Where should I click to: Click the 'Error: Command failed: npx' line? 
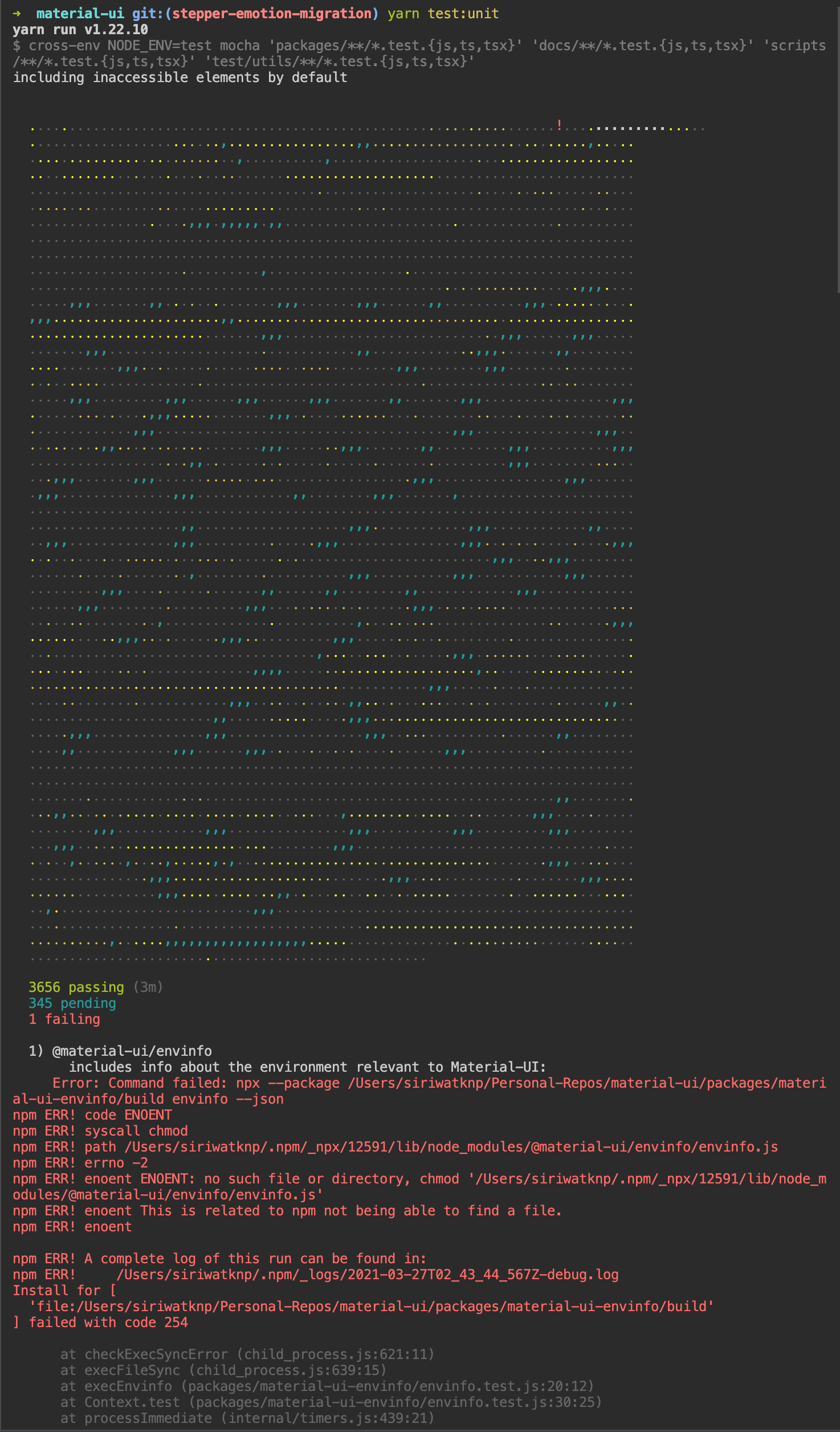click(x=419, y=1091)
